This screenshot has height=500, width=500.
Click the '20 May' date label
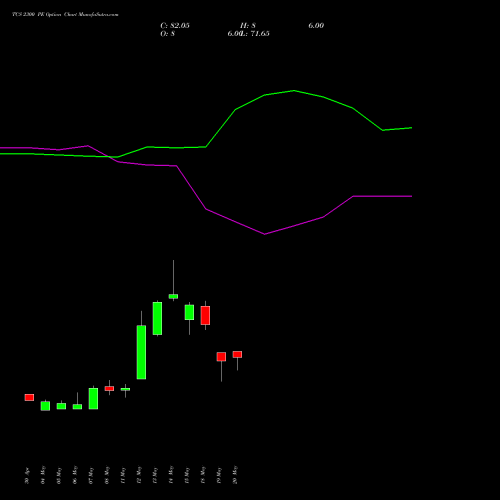[235, 475]
